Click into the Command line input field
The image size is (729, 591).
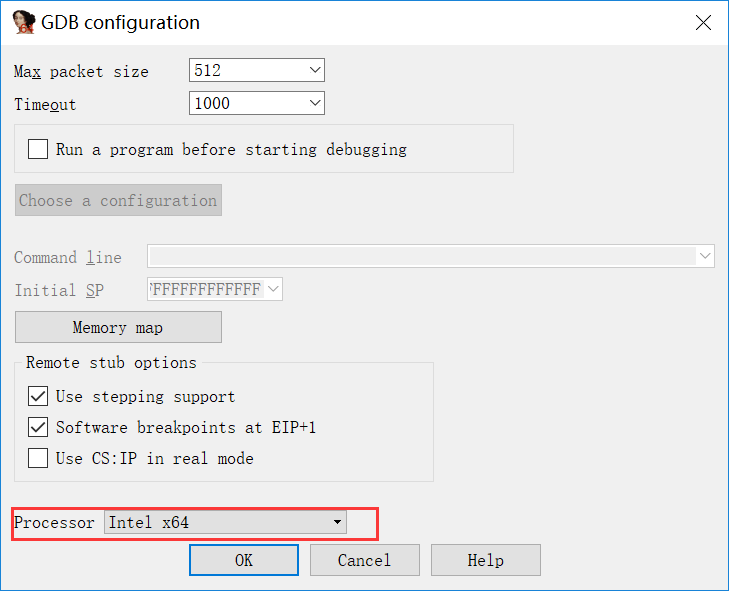point(422,257)
